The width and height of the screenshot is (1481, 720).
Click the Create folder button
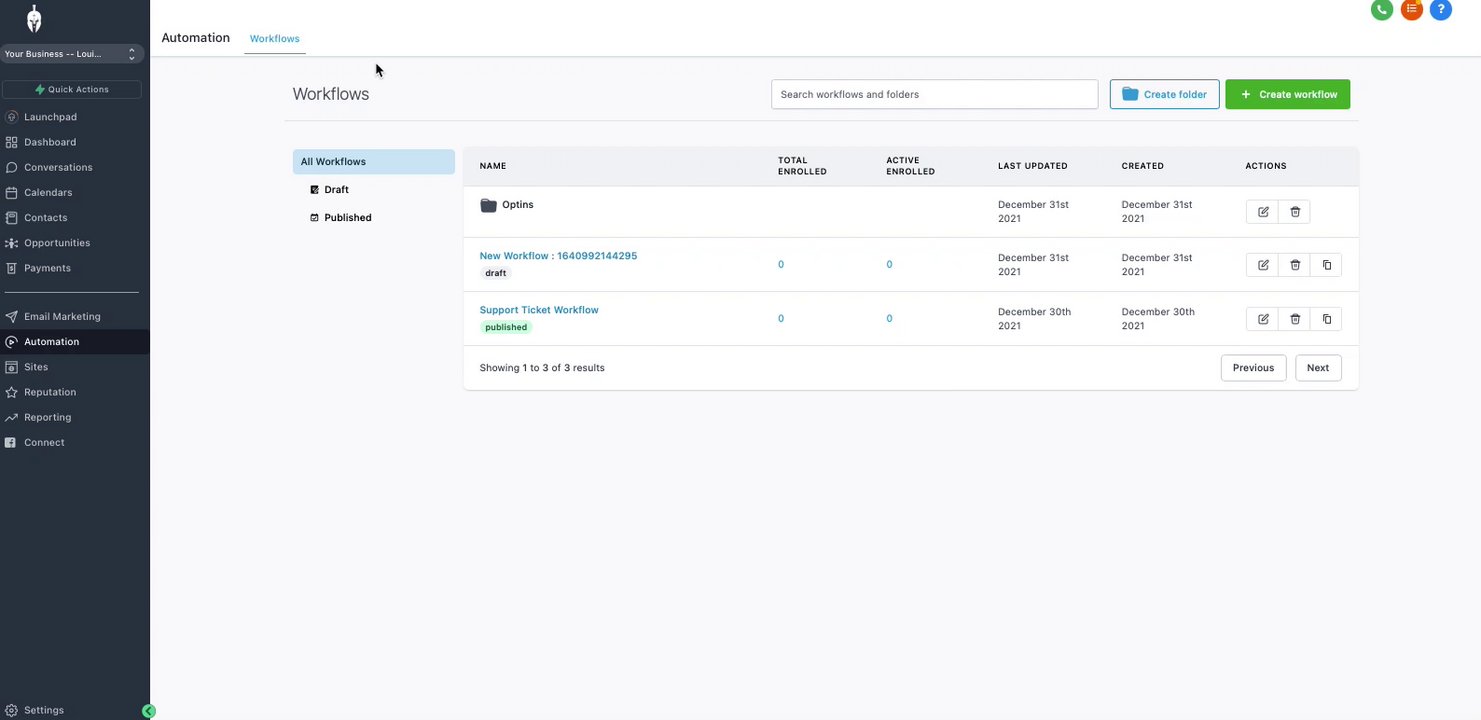click(x=1164, y=95)
